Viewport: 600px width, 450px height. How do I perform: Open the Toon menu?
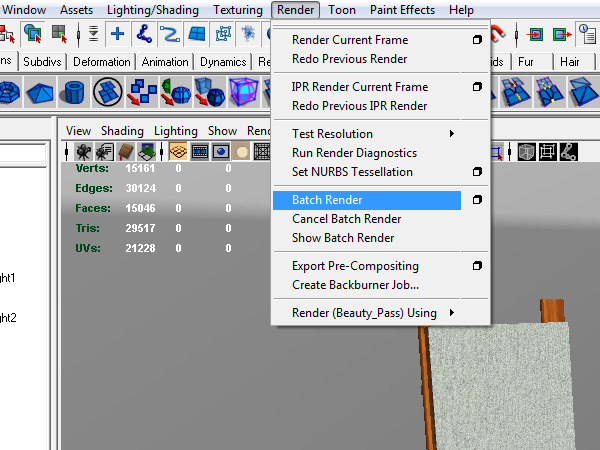coord(342,10)
